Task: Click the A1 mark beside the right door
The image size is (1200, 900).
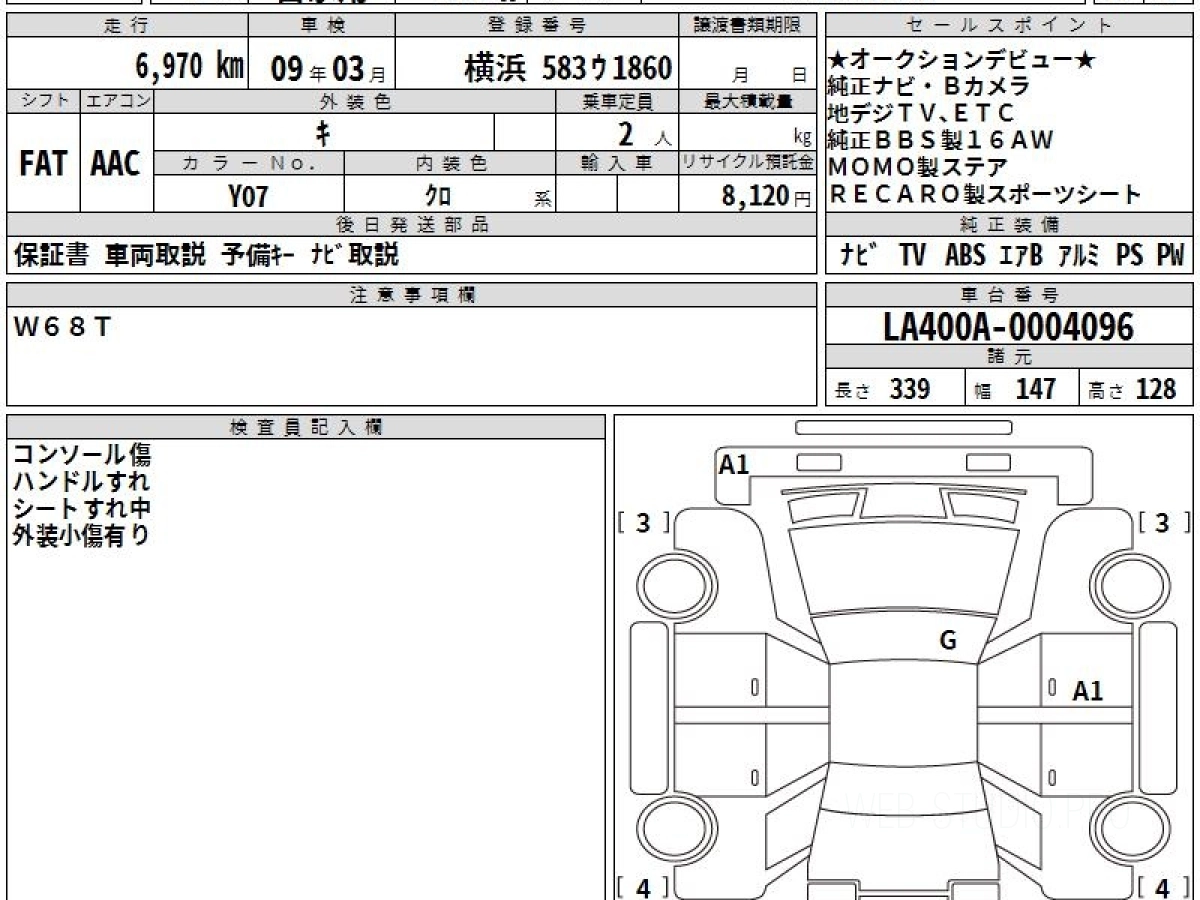Action: (x=1088, y=691)
